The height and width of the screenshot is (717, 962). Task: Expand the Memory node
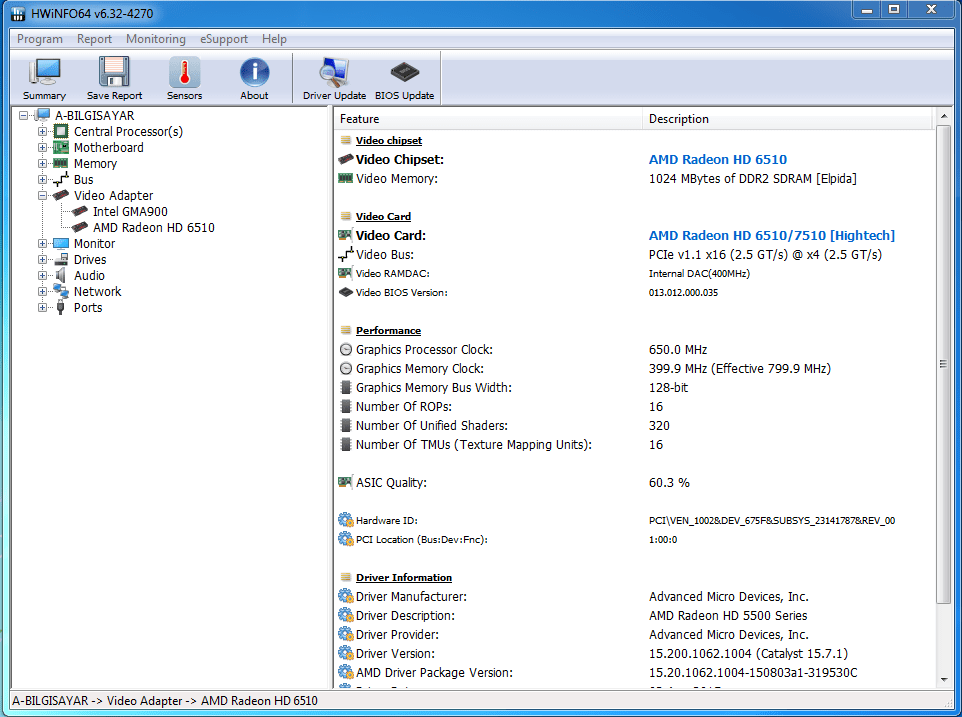(42, 163)
